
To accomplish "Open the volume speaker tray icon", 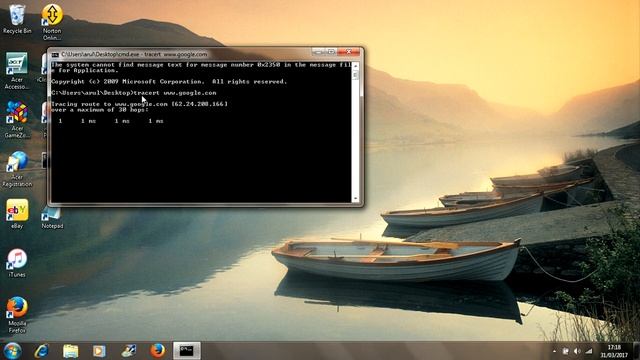I will point(577,351).
